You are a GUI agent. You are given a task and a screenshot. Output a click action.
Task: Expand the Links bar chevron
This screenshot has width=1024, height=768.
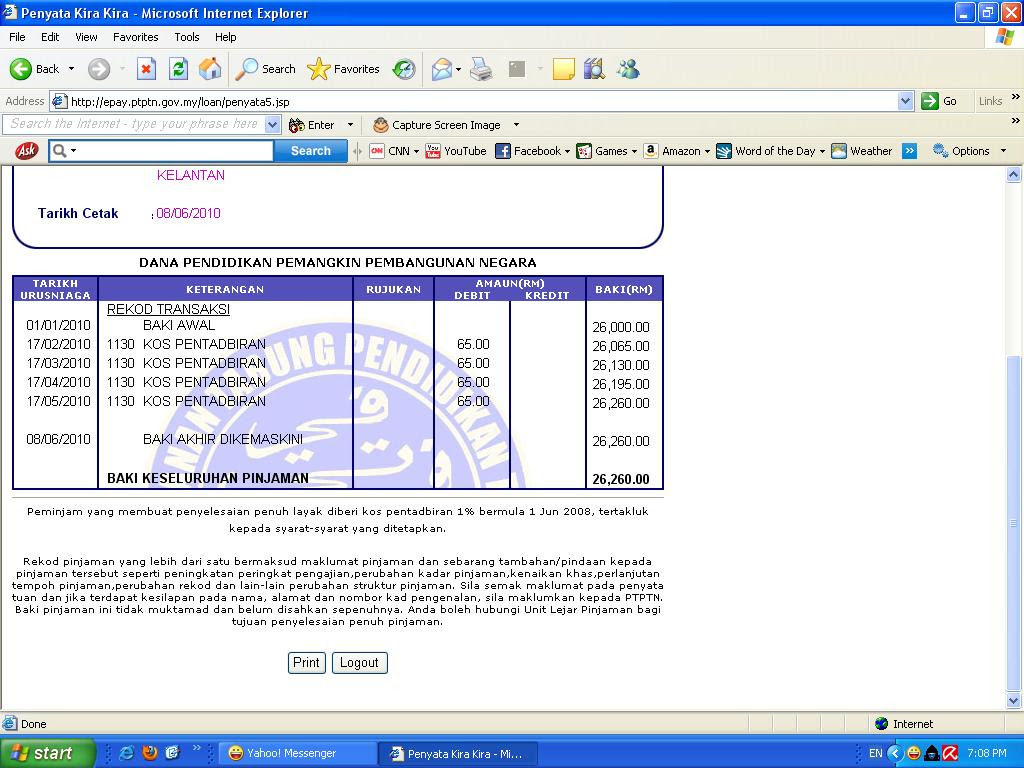(x=1016, y=97)
